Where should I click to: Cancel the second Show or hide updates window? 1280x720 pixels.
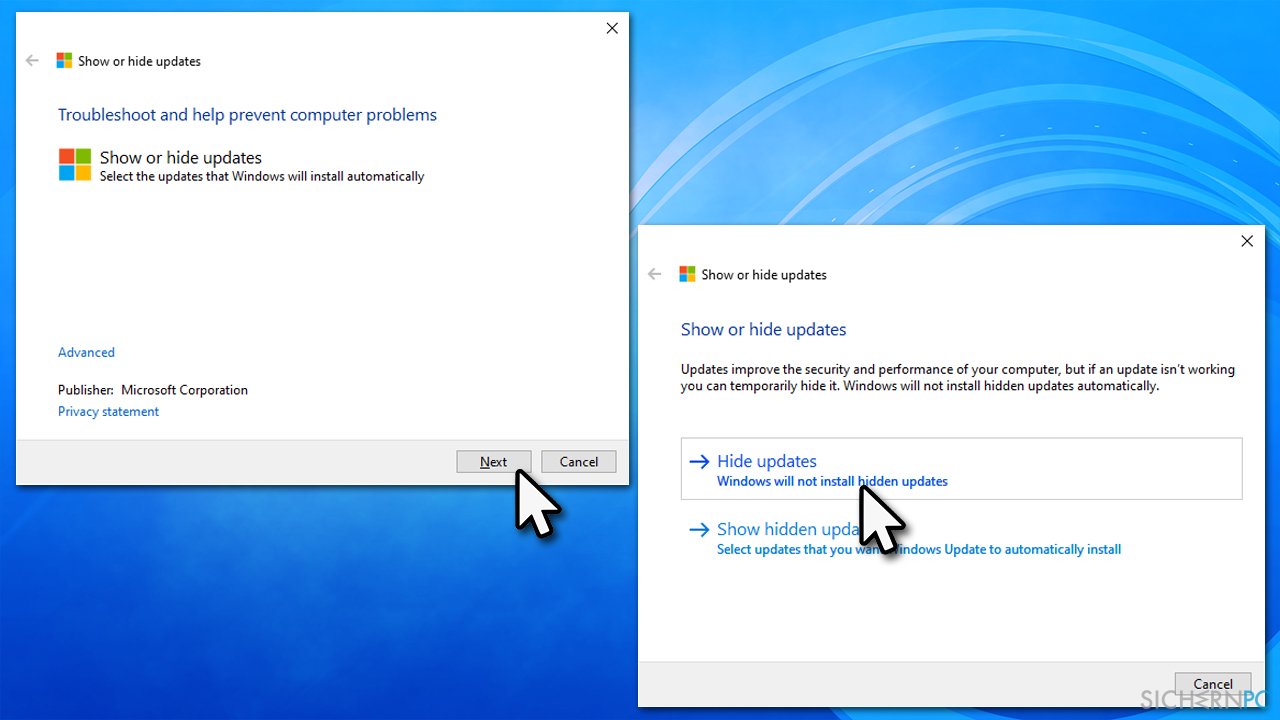click(x=1213, y=684)
